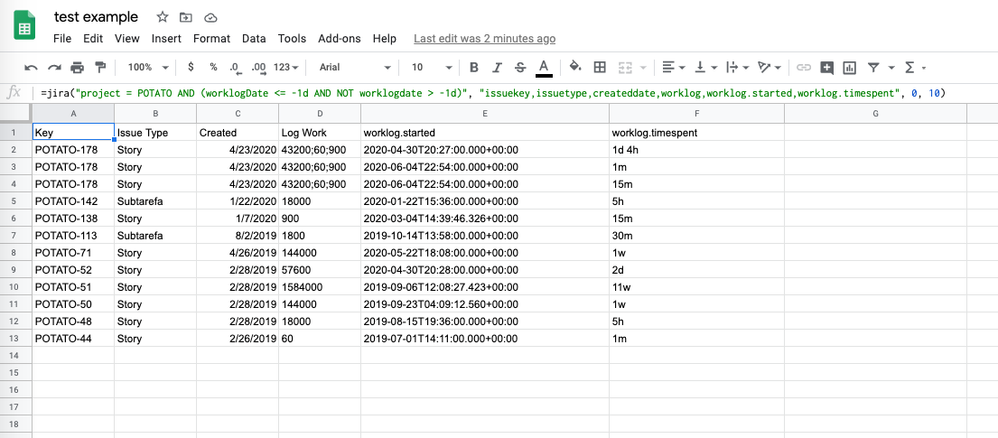This screenshot has height=438, width=998.
Task: Format as percent with % icon
Action: point(213,67)
